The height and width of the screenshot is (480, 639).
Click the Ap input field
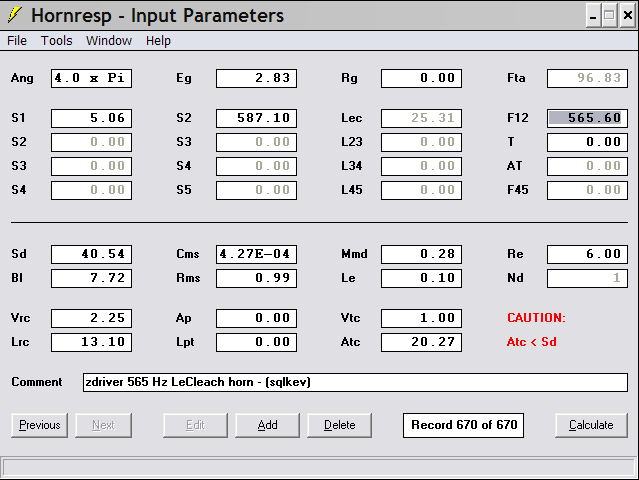(x=256, y=318)
